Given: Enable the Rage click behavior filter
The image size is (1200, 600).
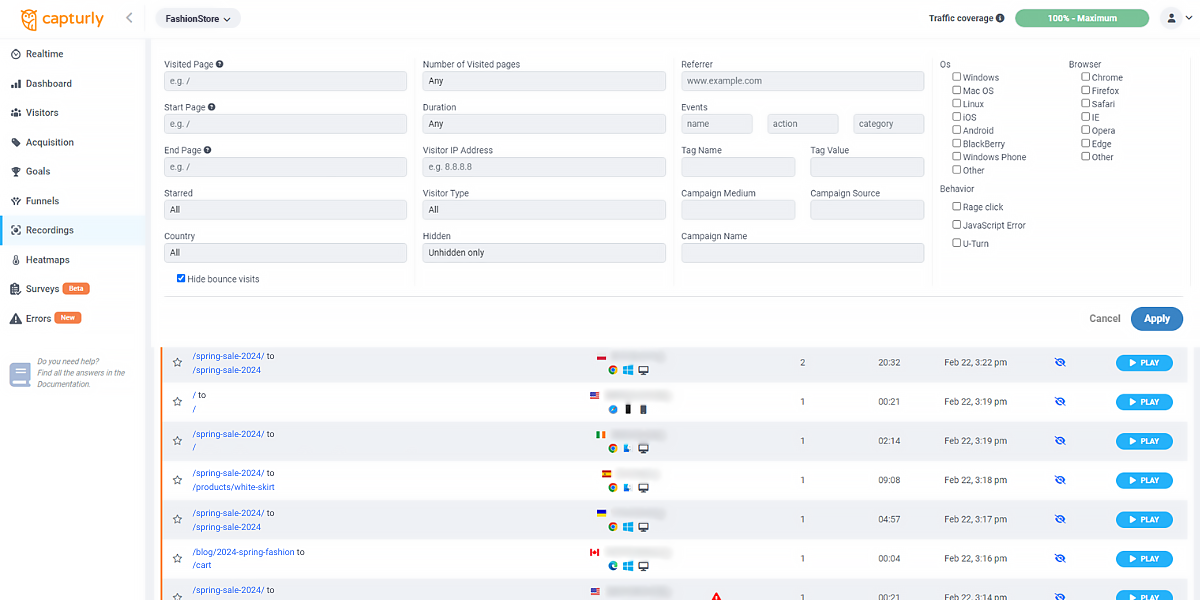Looking at the screenshot, I should click(x=957, y=207).
